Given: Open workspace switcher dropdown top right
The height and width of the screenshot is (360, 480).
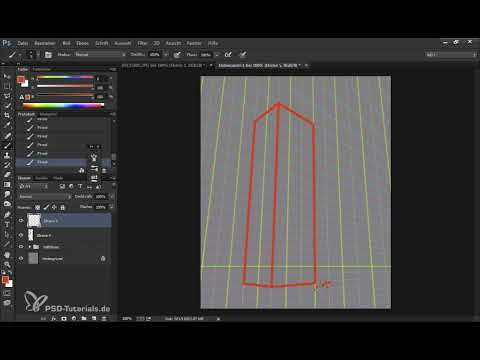Looking at the screenshot, I should pos(451,54).
